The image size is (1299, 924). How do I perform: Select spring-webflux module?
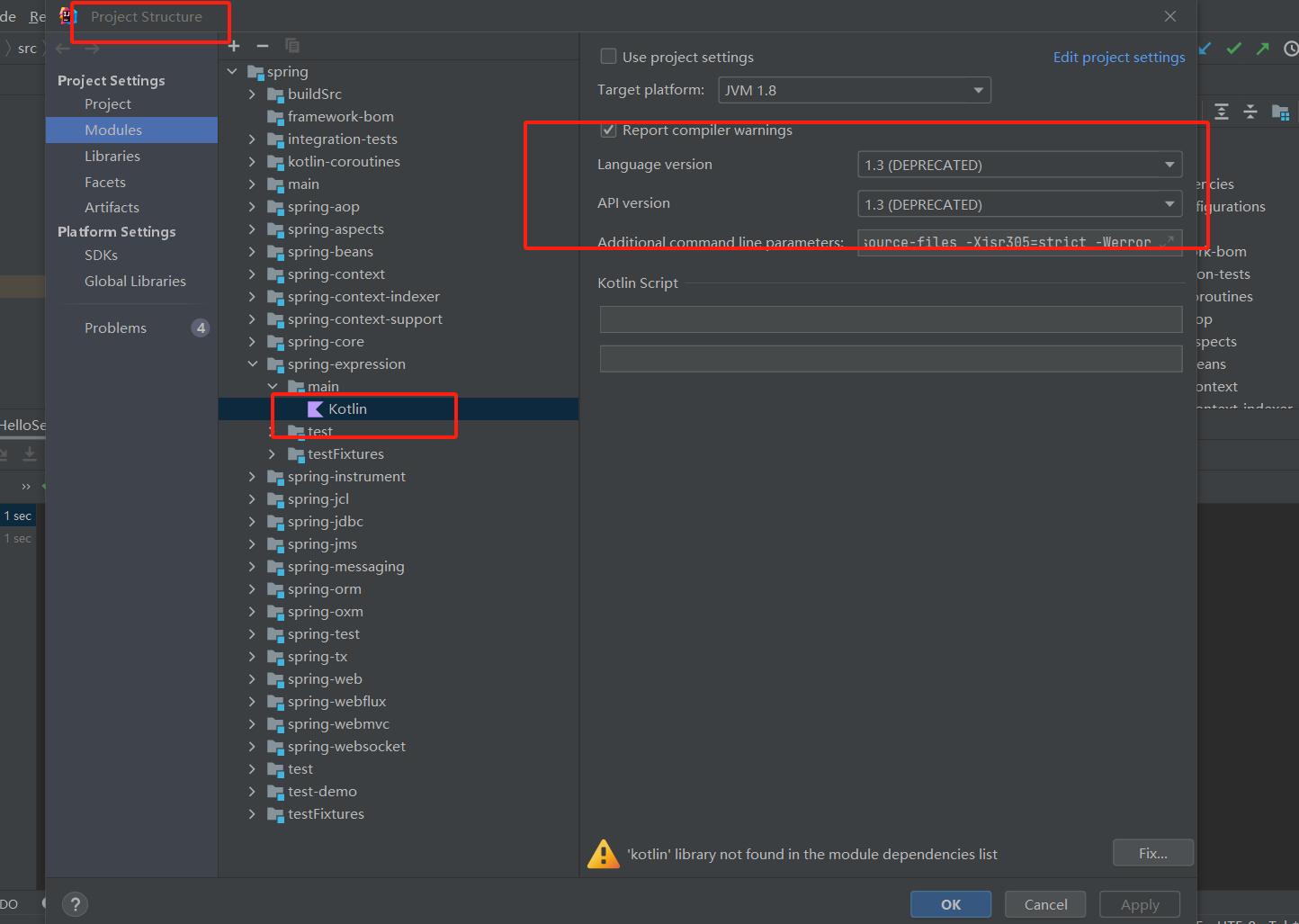336,702
